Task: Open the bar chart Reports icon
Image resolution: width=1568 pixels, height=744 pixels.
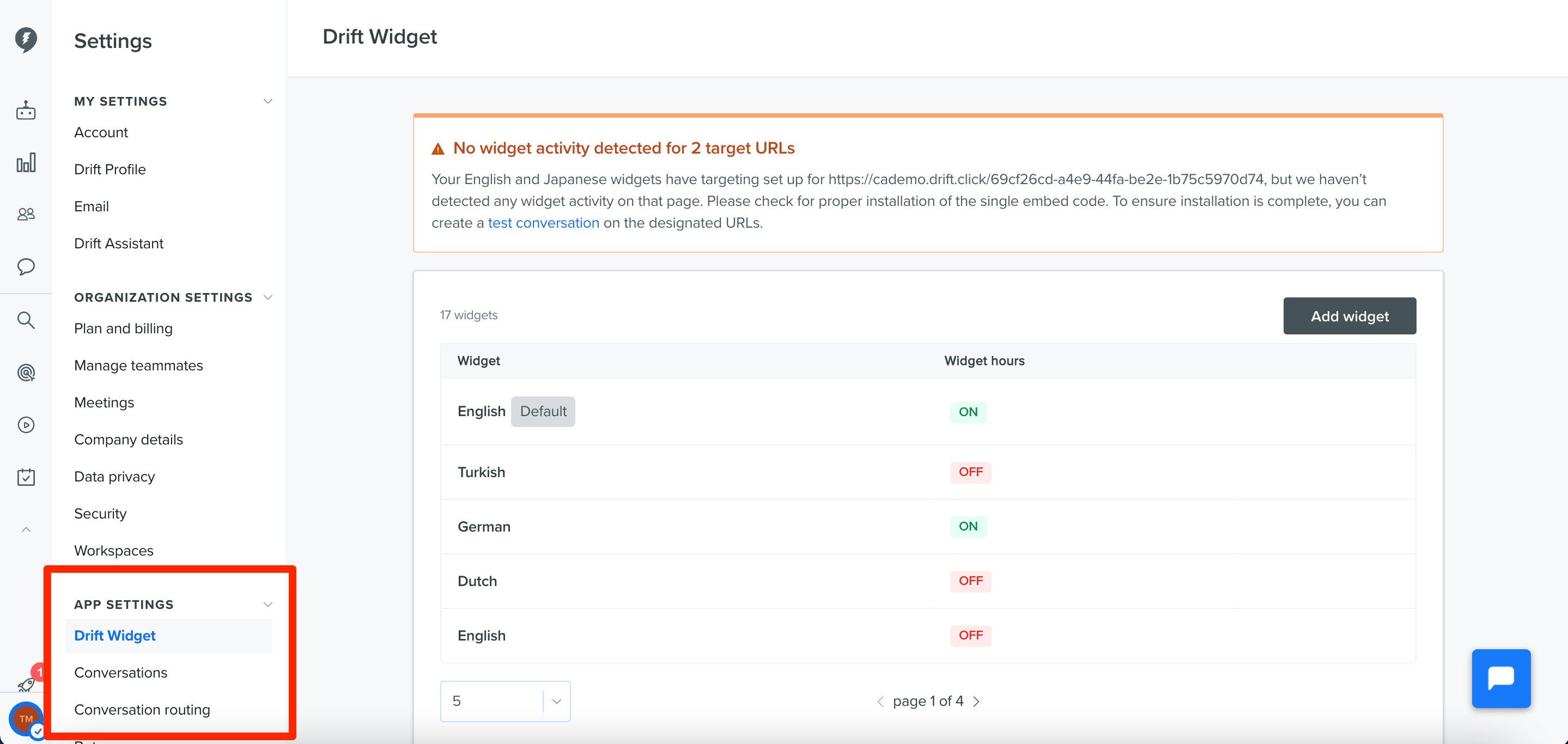Action: click(26, 162)
